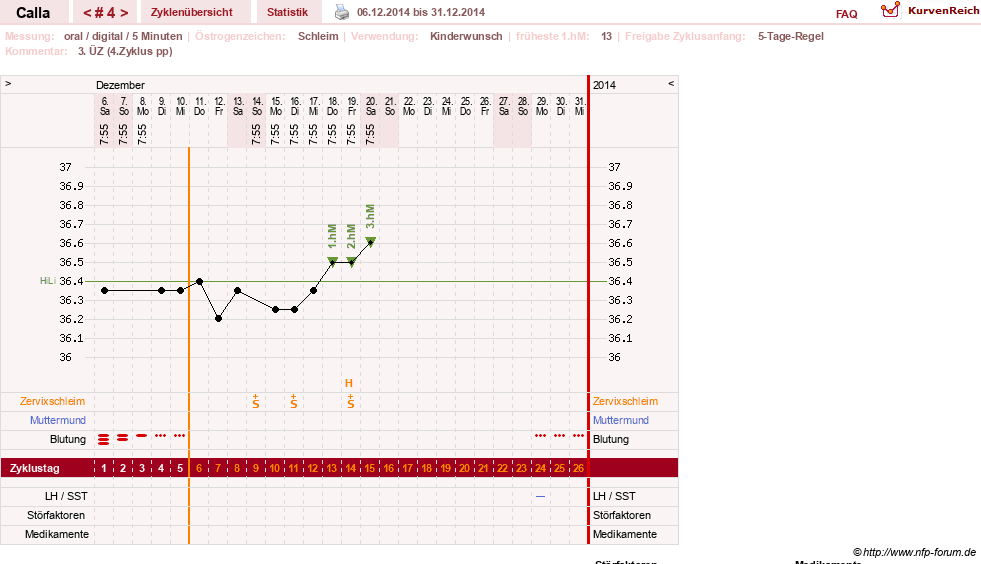Viewport: 981px width, 564px height.
Task: Open the Zyklenübersicht tab
Action: pyautogui.click(x=191, y=12)
